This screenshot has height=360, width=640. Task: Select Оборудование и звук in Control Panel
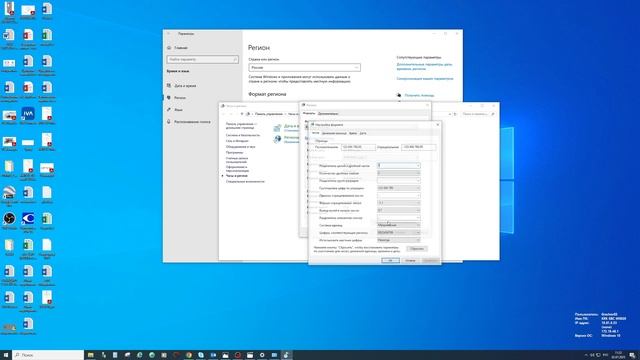tap(240, 147)
